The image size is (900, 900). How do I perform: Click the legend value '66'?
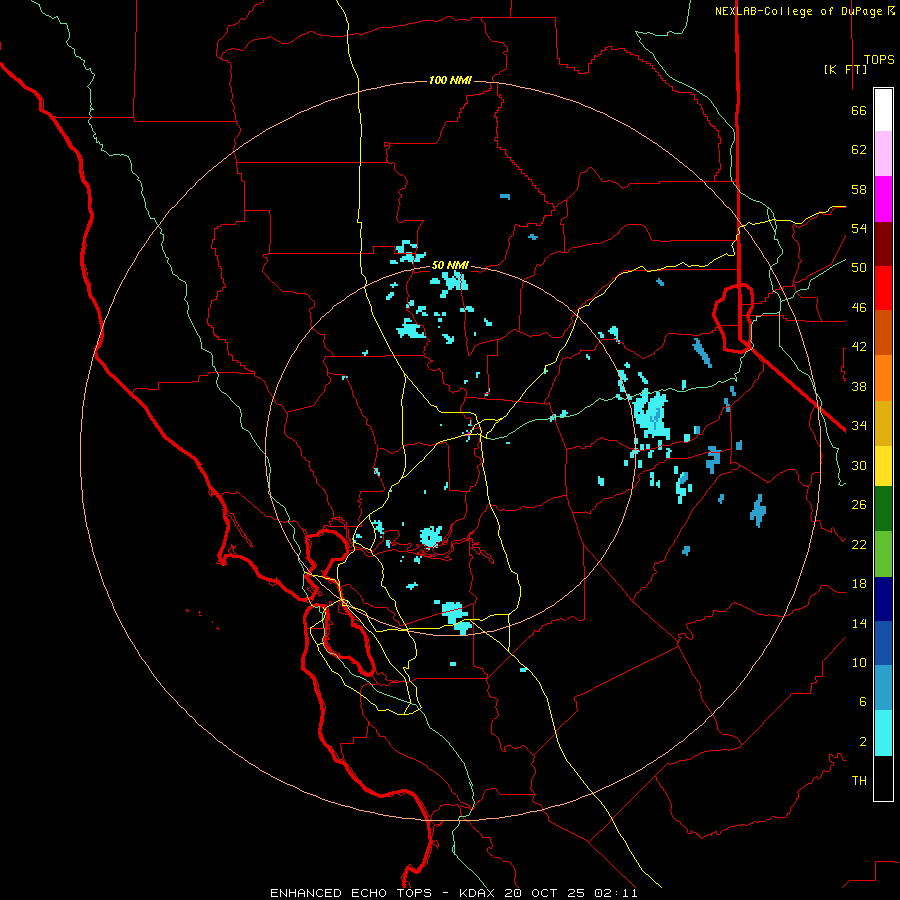tap(859, 111)
